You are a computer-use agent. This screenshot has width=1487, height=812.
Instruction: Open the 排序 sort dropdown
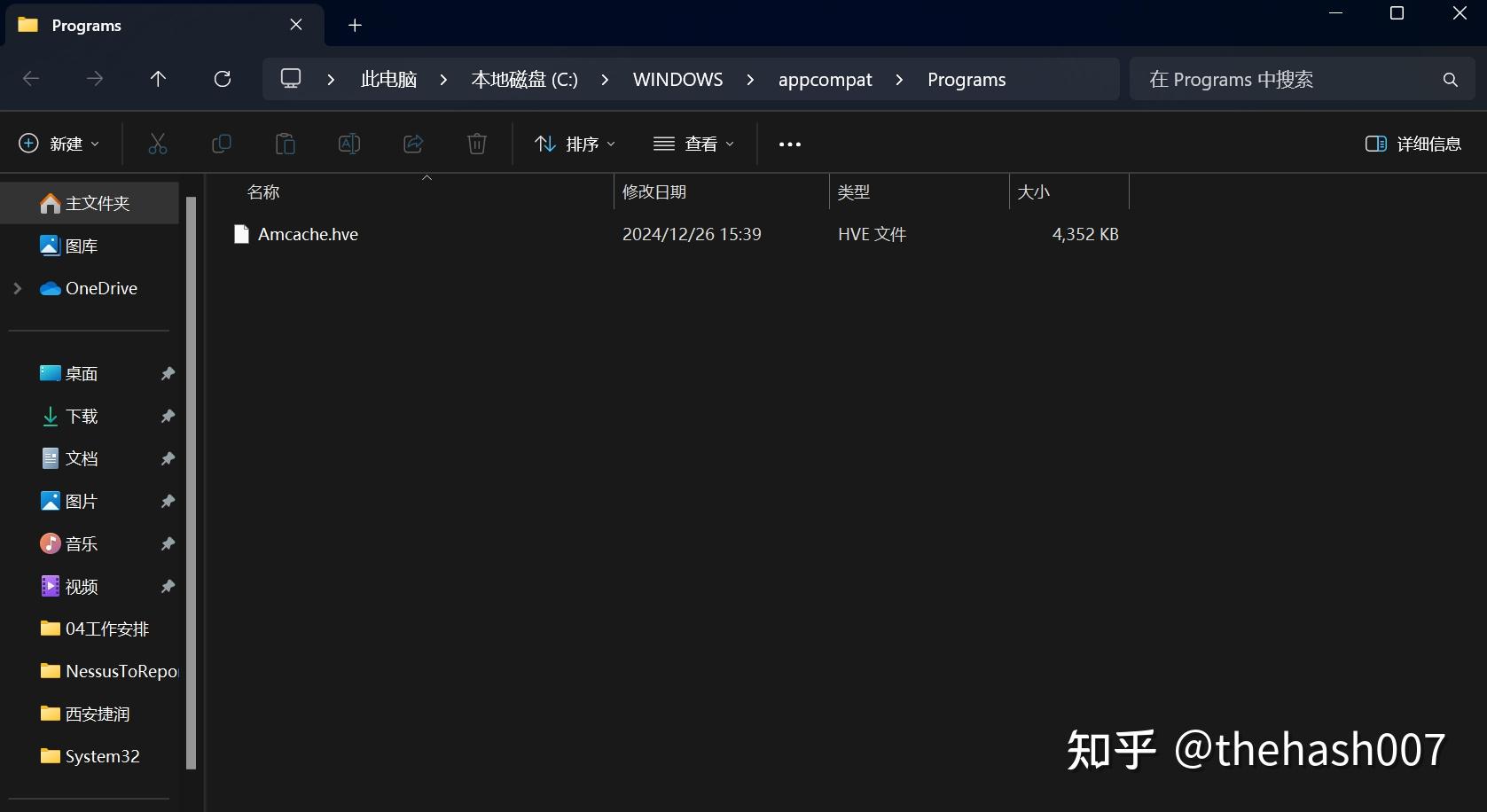[575, 144]
